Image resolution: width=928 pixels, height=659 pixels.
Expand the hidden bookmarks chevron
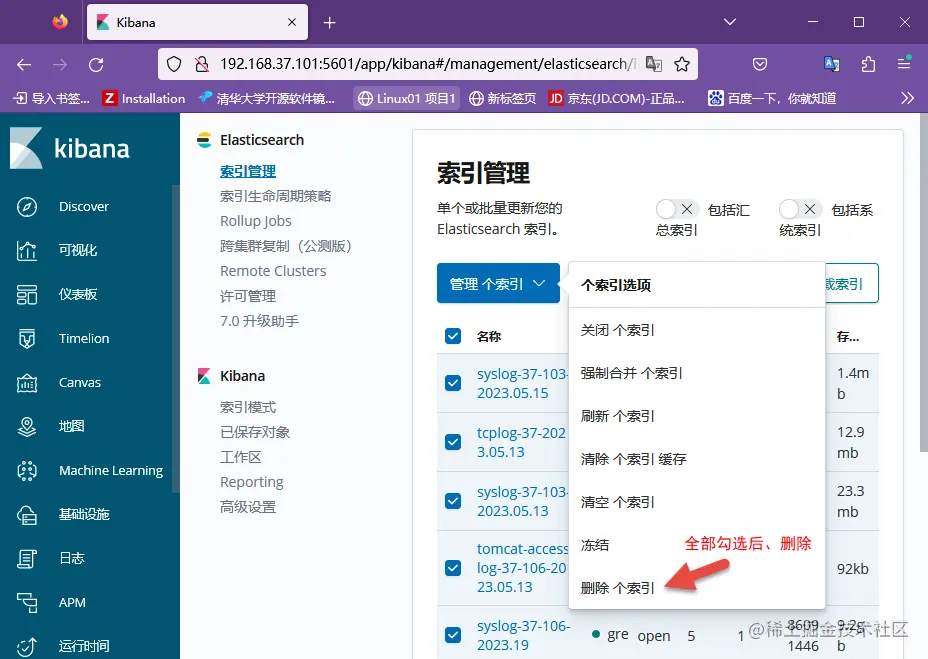(x=907, y=97)
